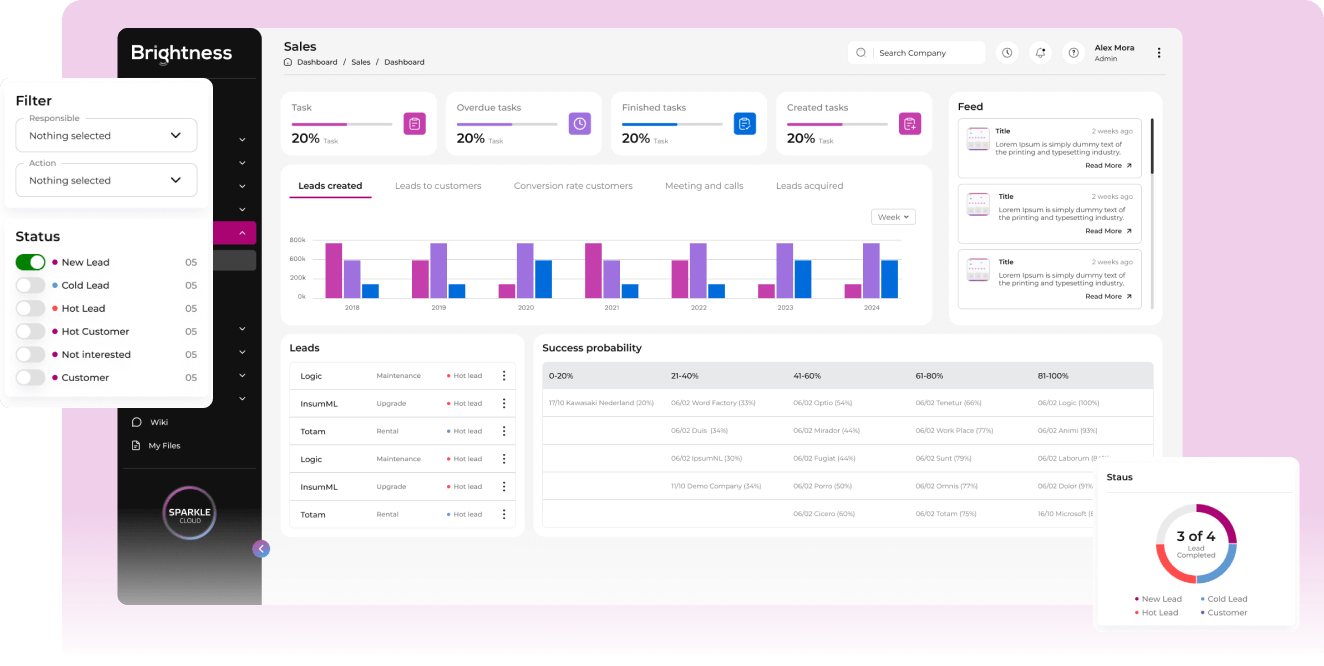
Task: Turn off the New Lead status toggle
Action: point(30,262)
